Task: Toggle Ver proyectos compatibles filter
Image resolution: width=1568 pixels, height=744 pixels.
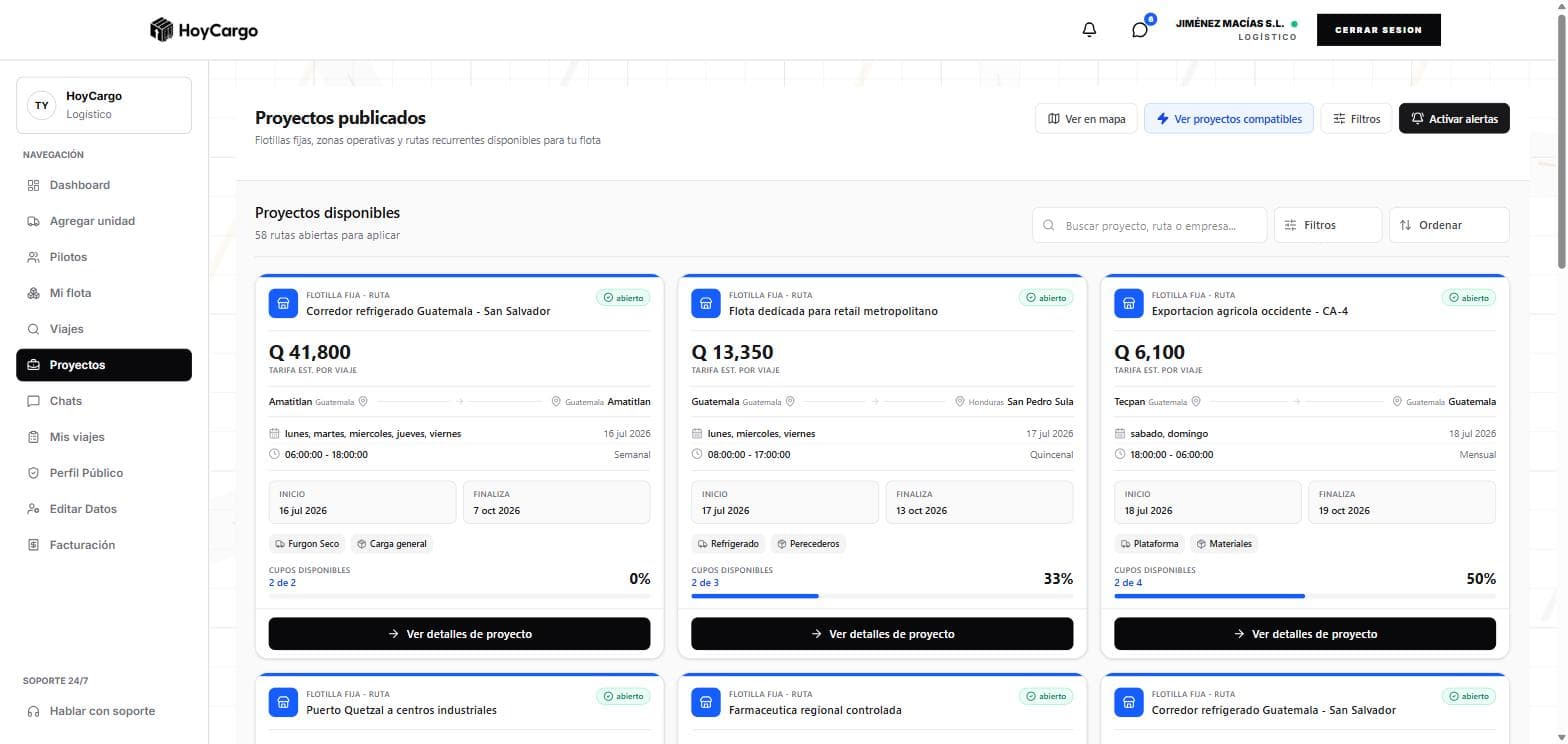Action: pos(1229,119)
